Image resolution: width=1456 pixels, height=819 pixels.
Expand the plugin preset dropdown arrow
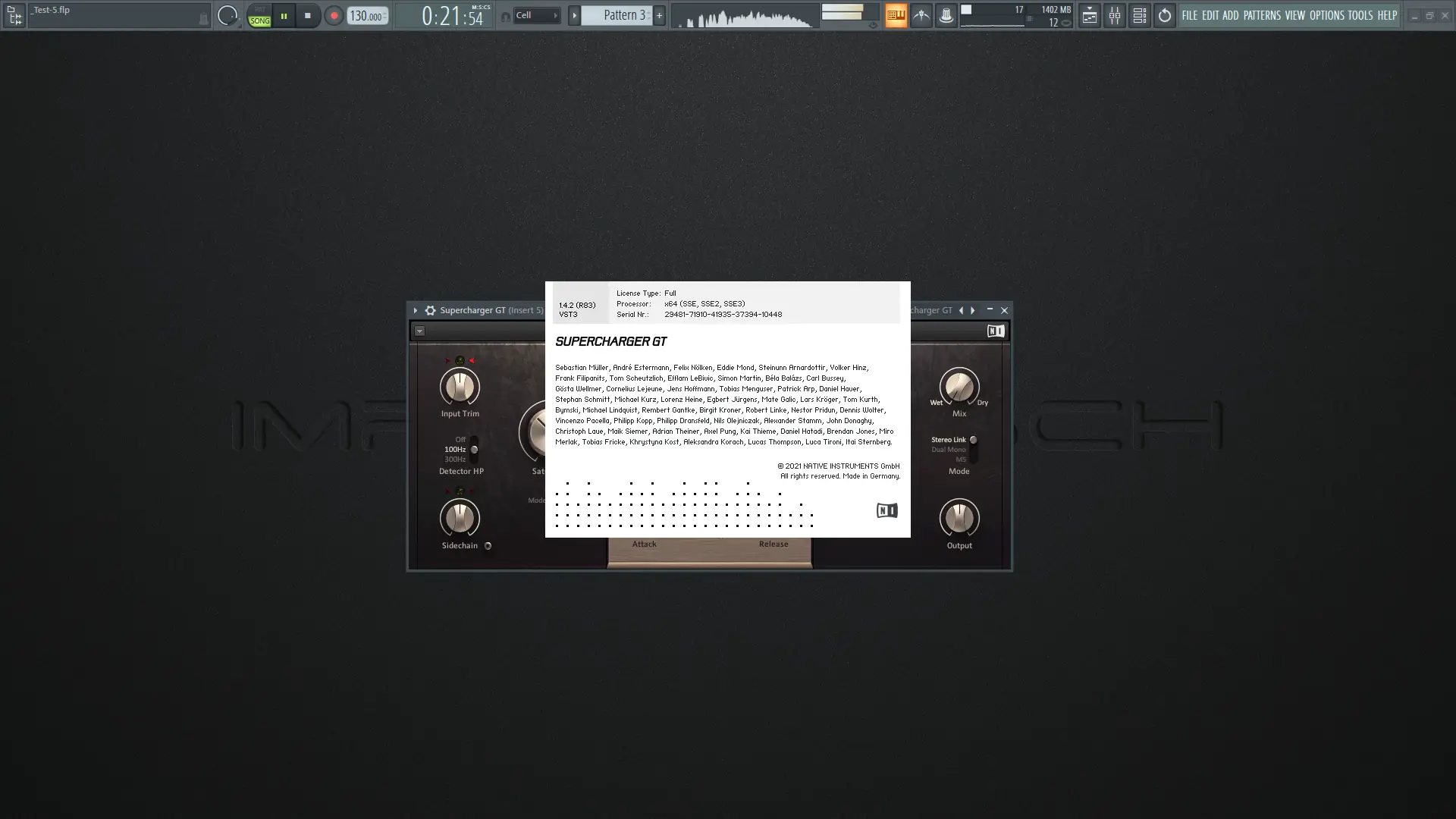419,331
